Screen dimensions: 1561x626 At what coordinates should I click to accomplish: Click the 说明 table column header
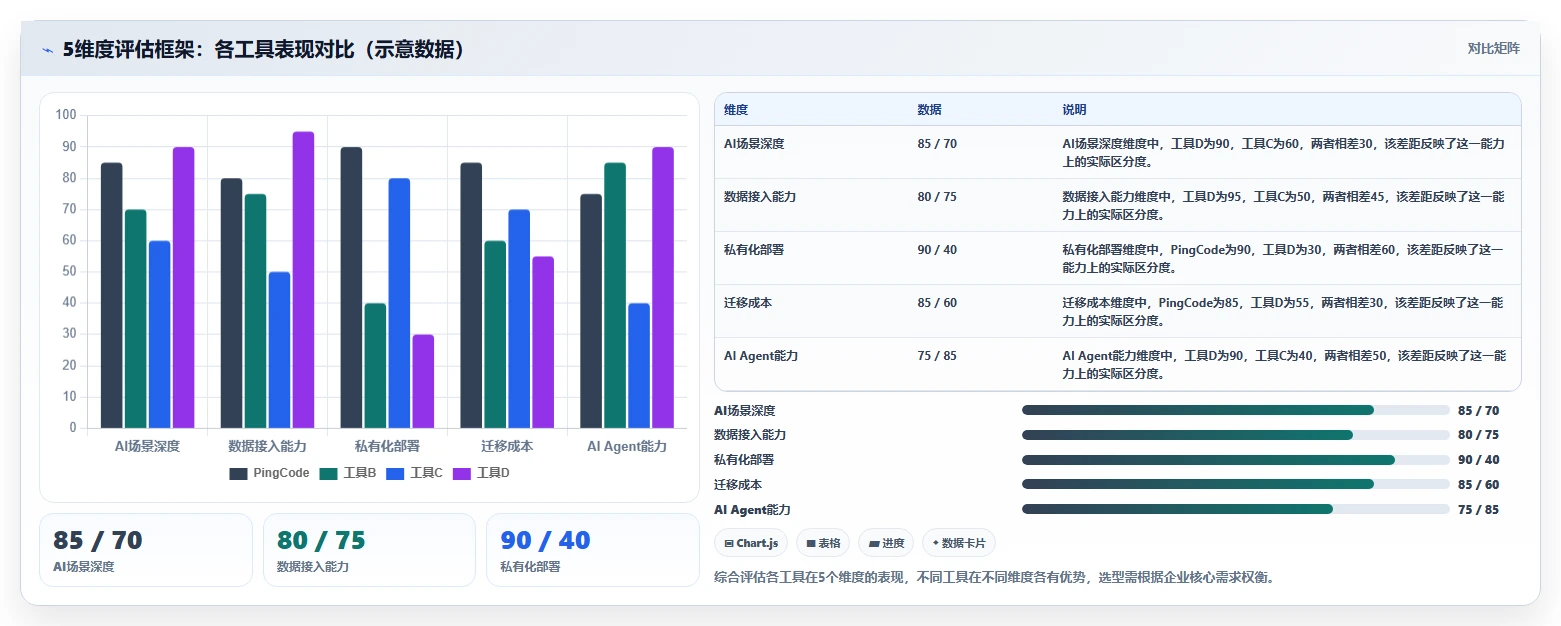(1074, 110)
